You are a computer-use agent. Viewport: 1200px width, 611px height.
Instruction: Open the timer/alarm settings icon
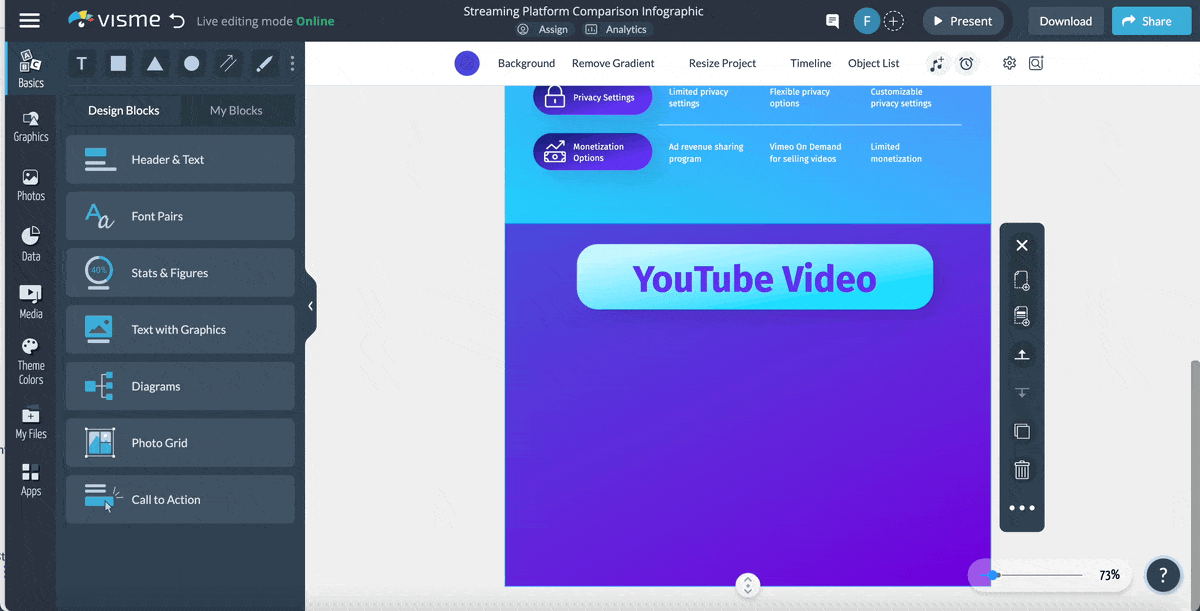pyautogui.click(x=966, y=63)
